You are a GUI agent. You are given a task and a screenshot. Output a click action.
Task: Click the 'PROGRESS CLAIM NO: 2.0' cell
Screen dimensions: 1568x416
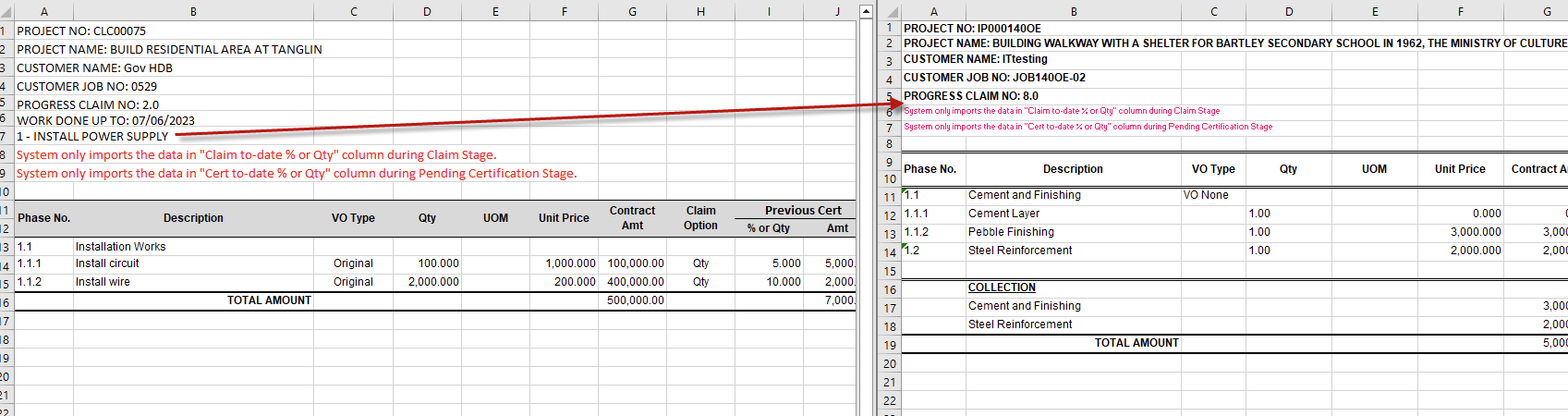pos(88,104)
